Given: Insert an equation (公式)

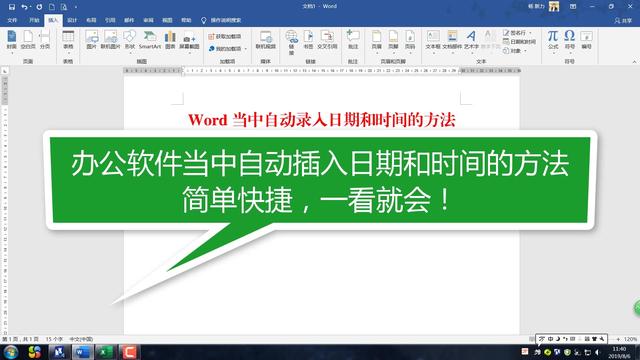Looking at the screenshot, I should 553,41.
